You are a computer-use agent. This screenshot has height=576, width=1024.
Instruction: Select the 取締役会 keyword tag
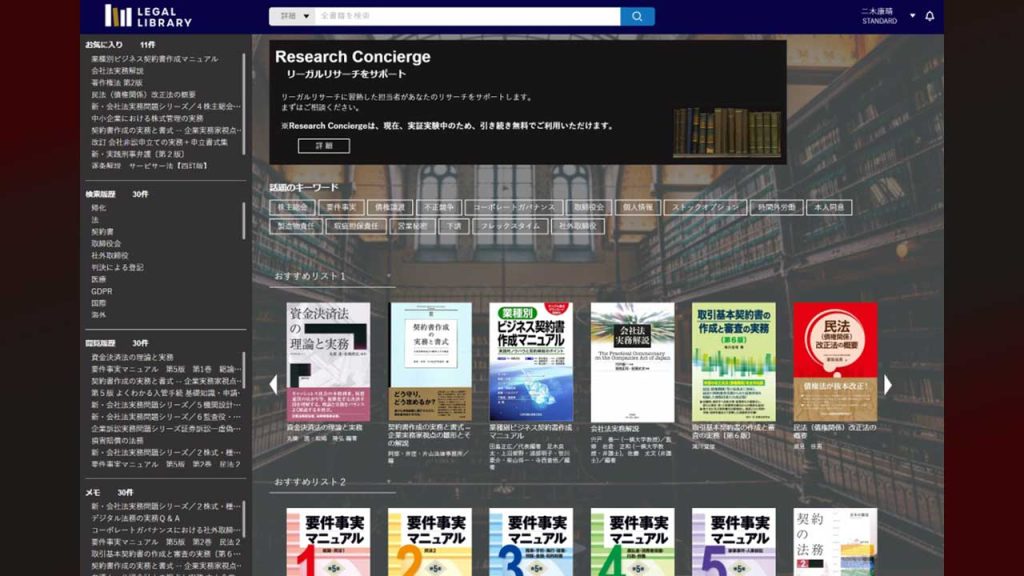pyautogui.click(x=589, y=207)
